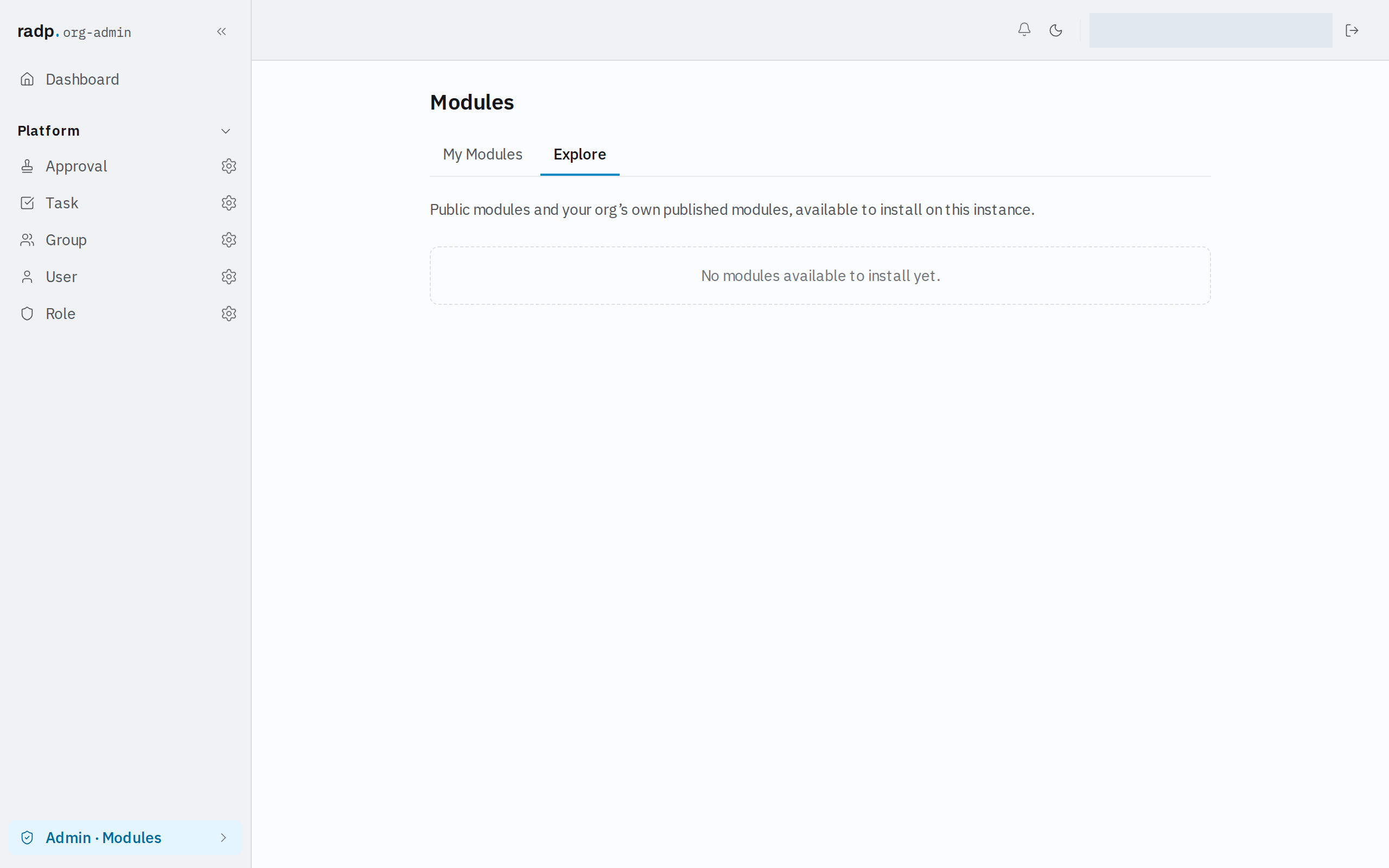Click the Task checkbox icon
The image size is (1389, 868).
[x=27, y=203]
